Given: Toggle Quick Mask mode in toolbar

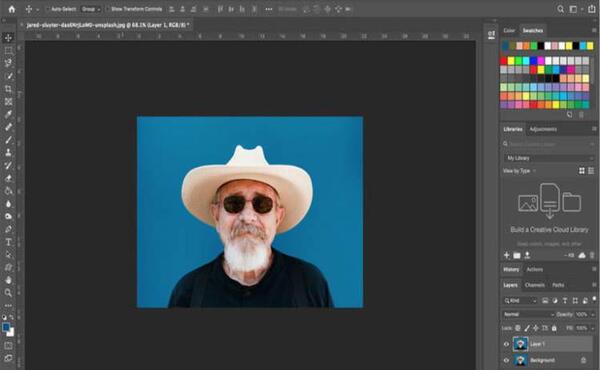Looking at the screenshot, I should [x=8, y=346].
